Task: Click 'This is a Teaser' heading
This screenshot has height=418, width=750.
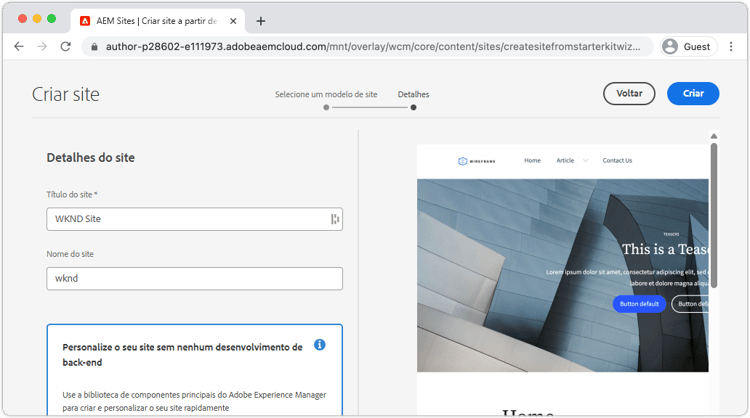Action: 665,249
